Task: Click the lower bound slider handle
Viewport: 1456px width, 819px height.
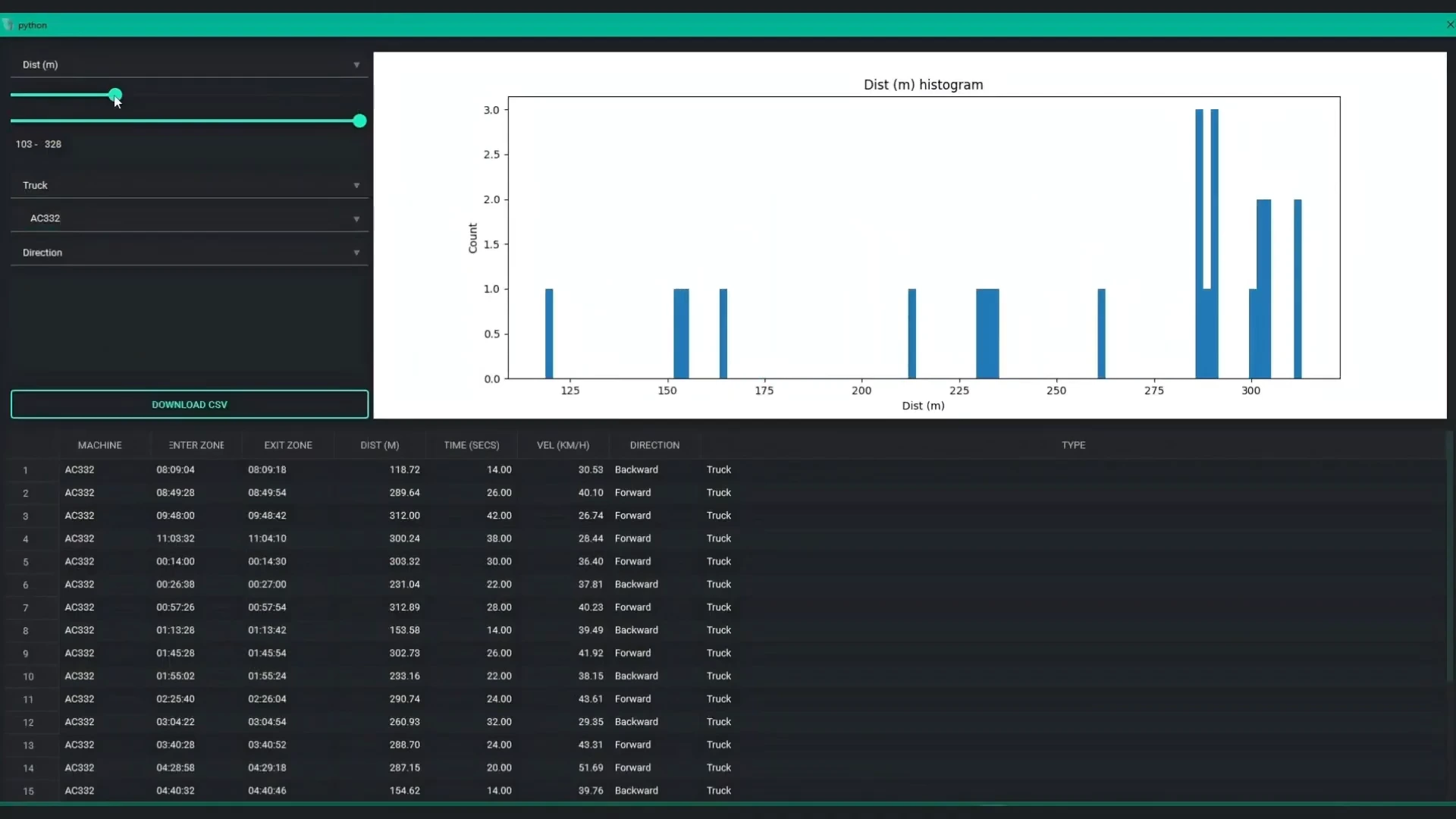Action: pyautogui.click(x=115, y=95)
